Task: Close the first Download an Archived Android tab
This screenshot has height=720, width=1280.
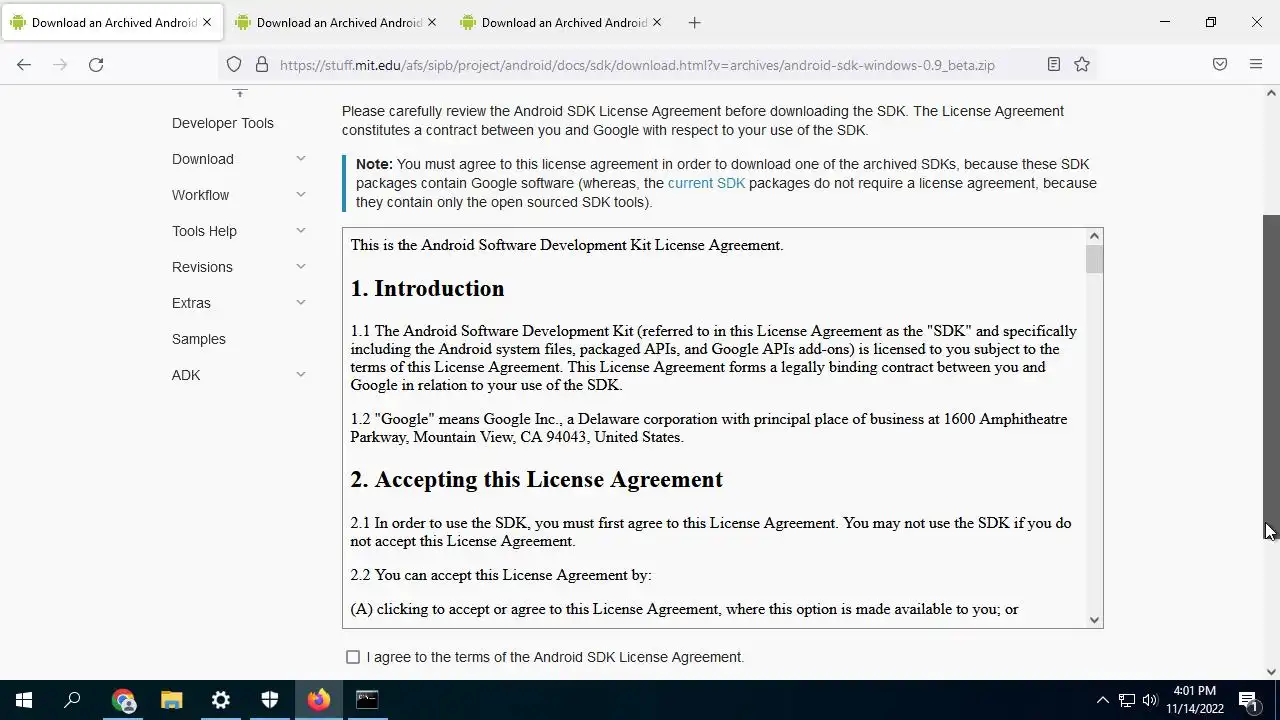Action: point(208,22)
